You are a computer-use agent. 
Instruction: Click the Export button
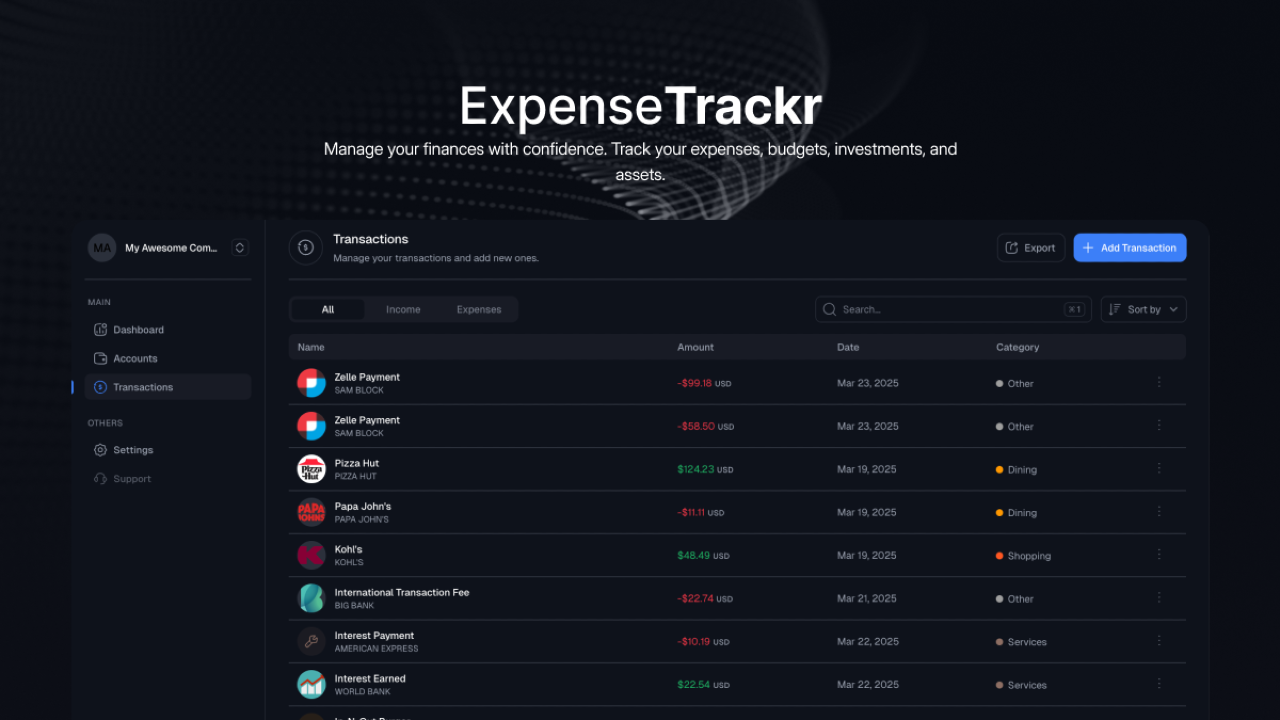1030,247
